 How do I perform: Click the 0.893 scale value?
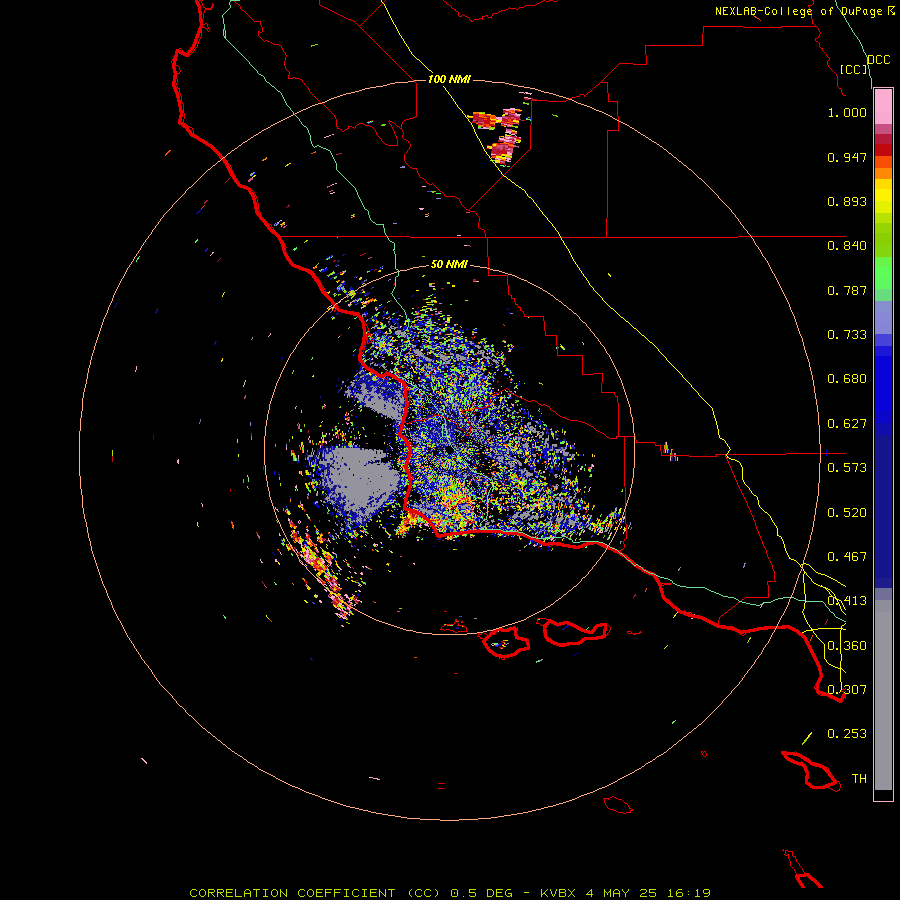coord(847,201)
